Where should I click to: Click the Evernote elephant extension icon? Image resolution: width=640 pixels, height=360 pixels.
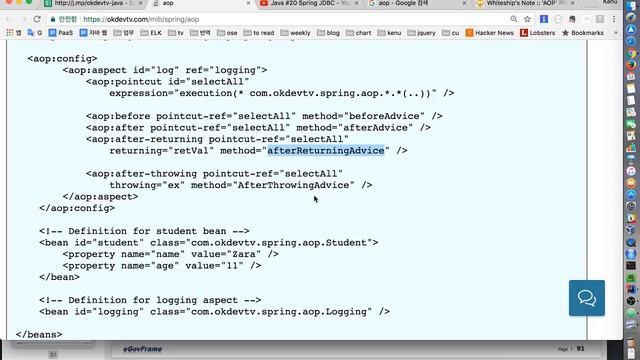point(572,19)
